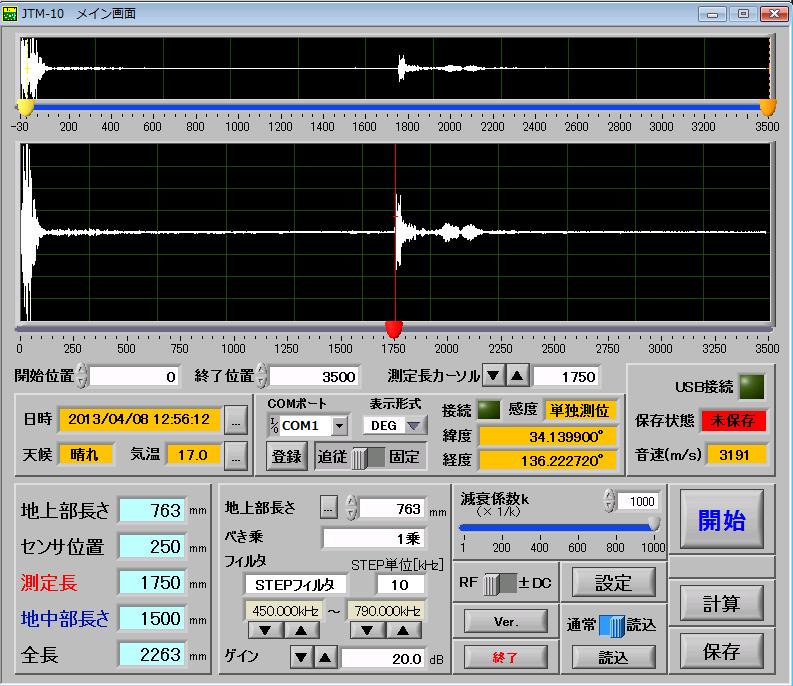Click the STEP単位 10 field

point(401,585)
